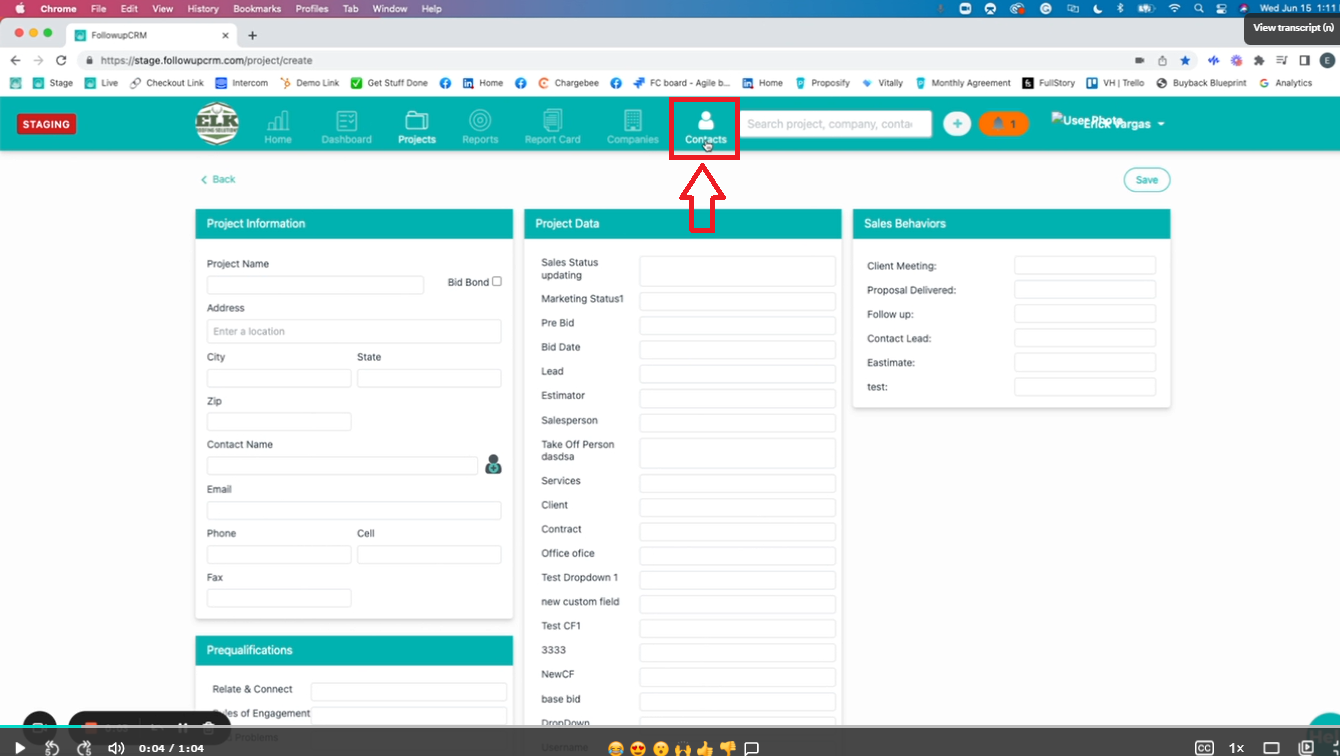
Task: Click the Back link
Action: [218, 179]
